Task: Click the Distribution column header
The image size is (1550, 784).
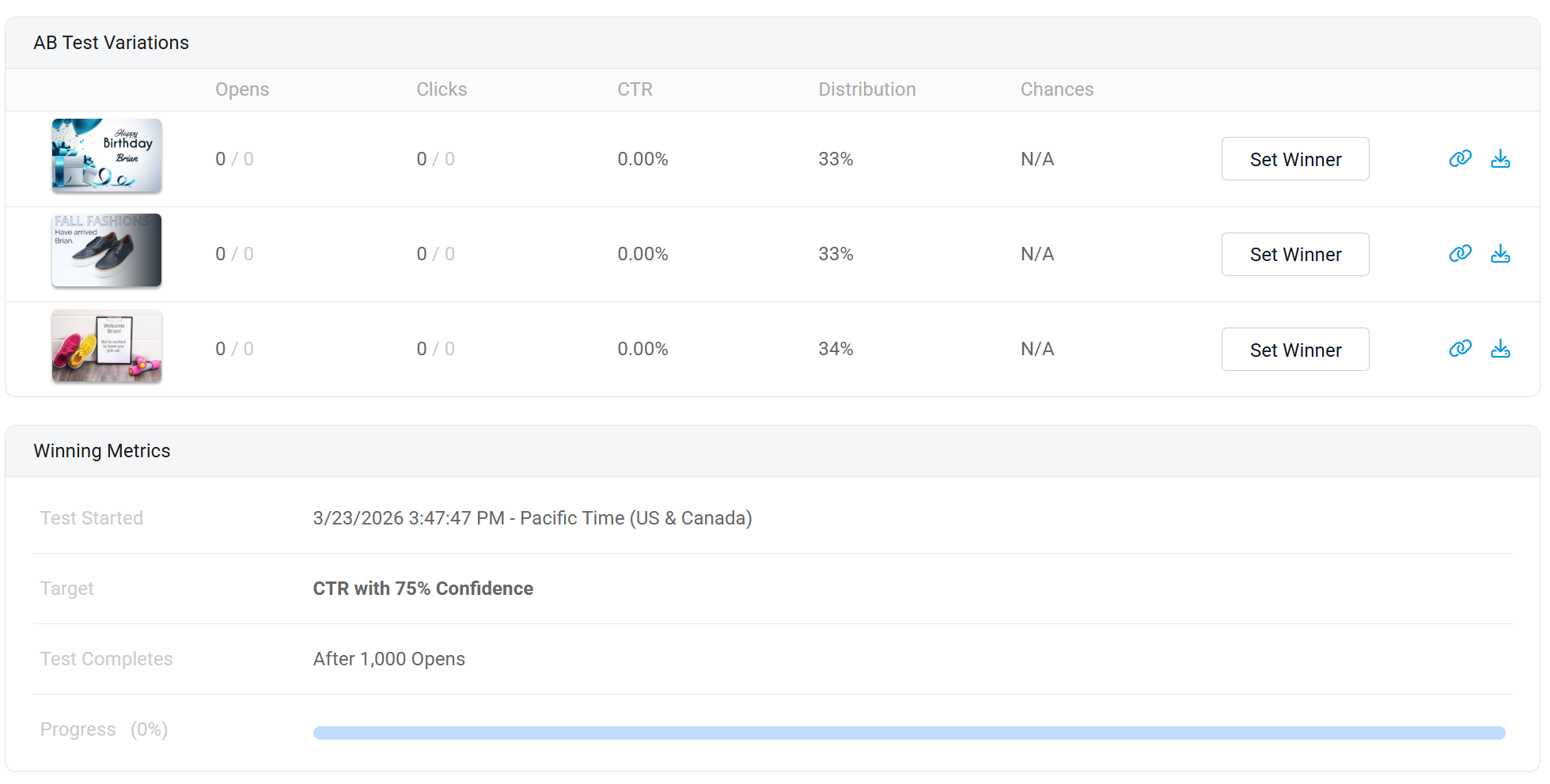Action: click(x=866, y=89)
